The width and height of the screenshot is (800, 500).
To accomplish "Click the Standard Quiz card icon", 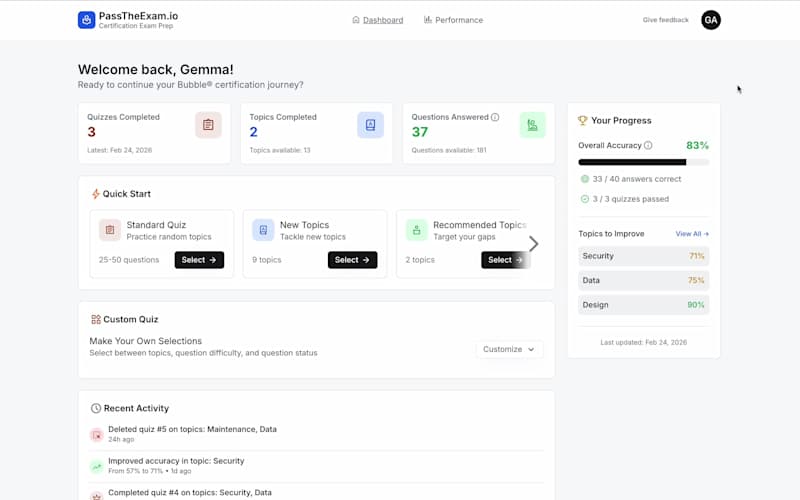I will [x=110, y=230].
